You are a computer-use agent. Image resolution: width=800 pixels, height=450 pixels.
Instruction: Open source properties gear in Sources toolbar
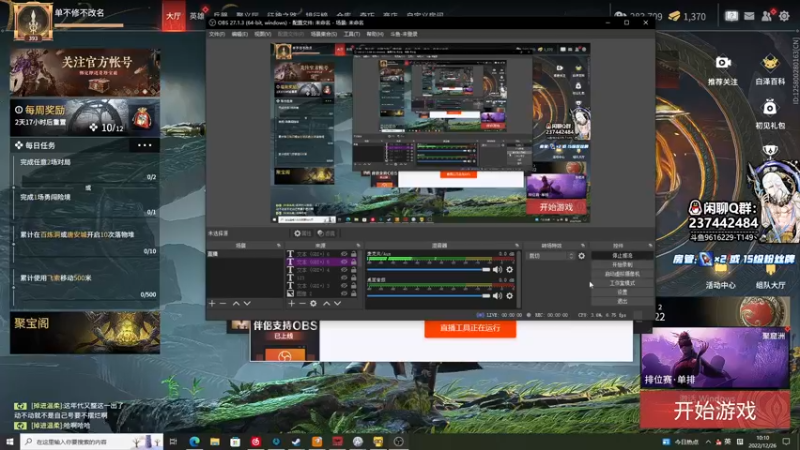(313, 304)
